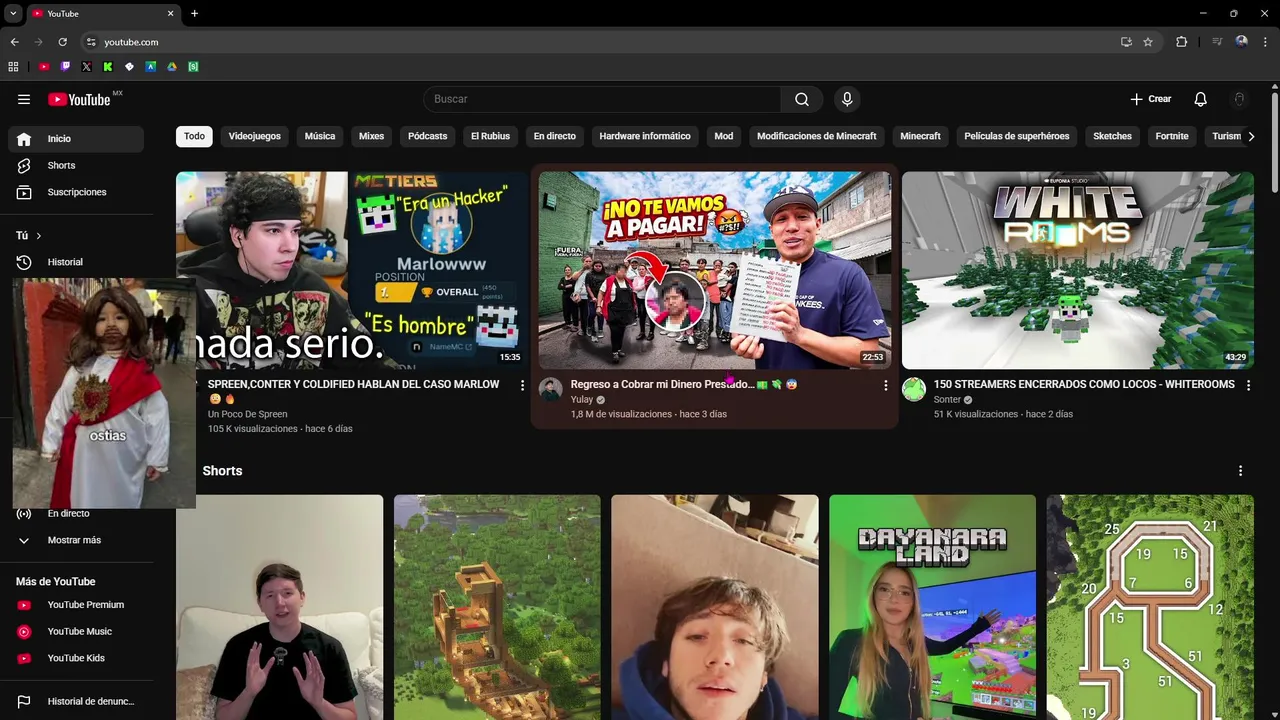Expand Mostrar más in the sidebar
The width and height of the screenshot is (1280, 720).
[x=76, y=540]
